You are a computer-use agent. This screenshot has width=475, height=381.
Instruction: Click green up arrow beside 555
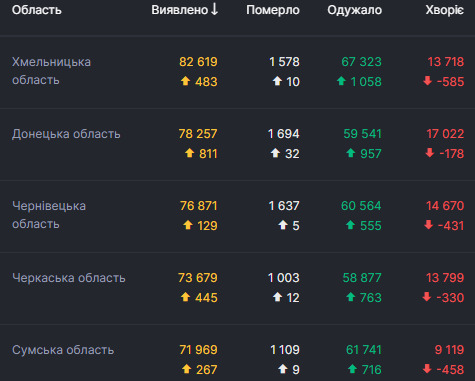click(350, 225)
